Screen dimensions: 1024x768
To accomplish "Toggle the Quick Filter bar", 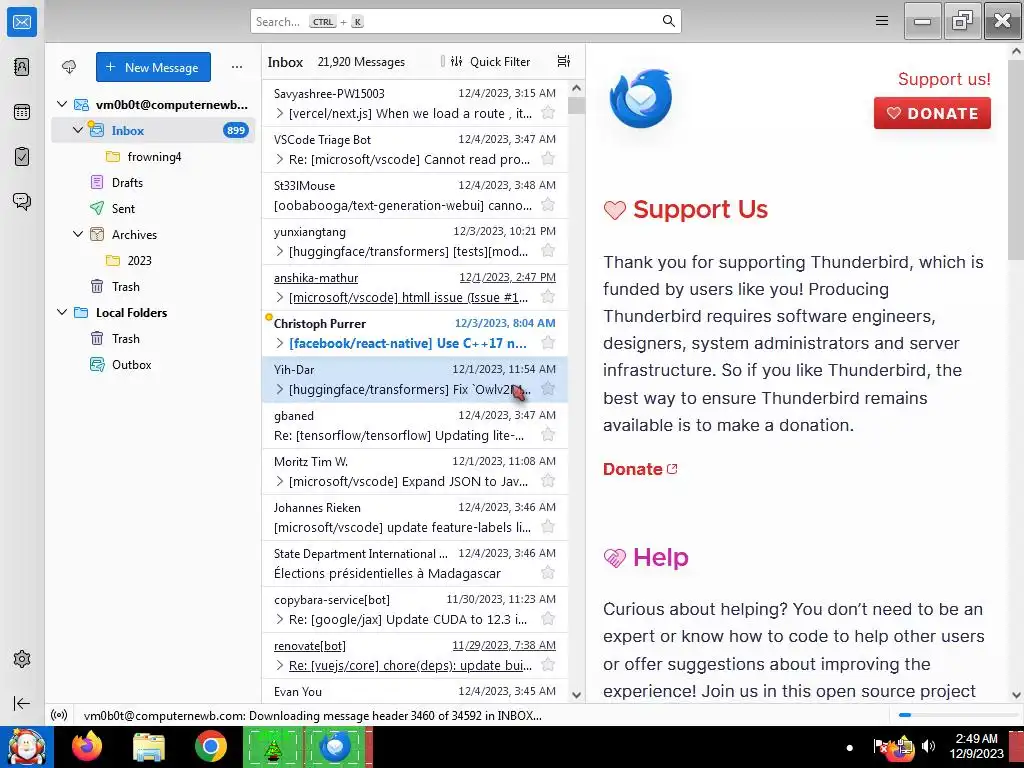I will pyautogui.click(x=490, y=61).
